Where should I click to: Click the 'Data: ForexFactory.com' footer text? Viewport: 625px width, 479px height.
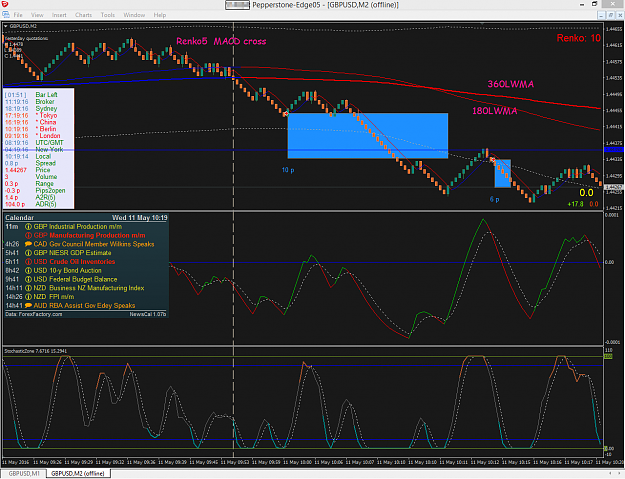point(33,314)
